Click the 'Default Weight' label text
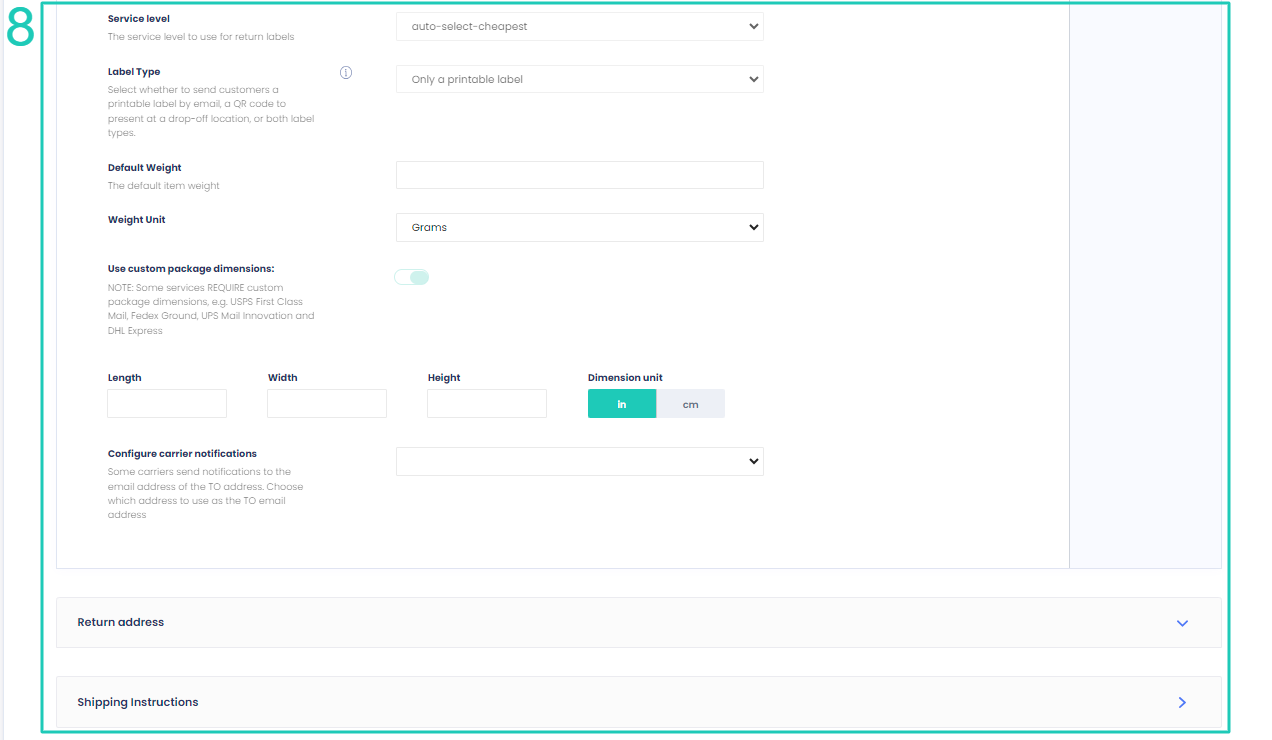The width and height of the screenshot is (1272, 740). (x=145, y=168)
